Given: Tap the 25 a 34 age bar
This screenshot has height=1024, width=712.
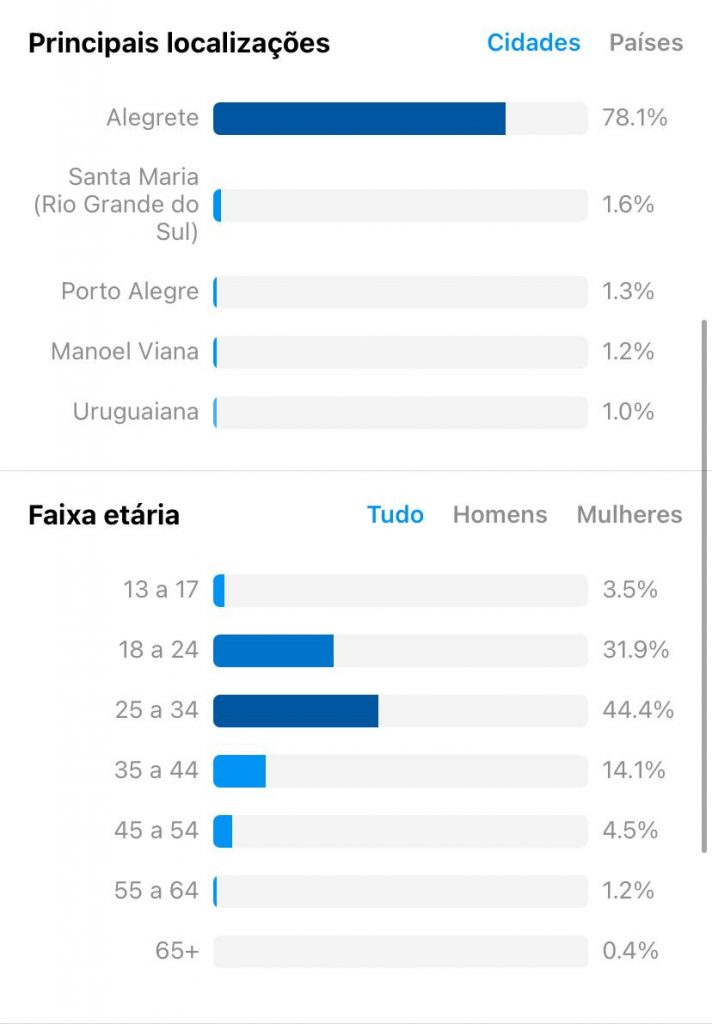Looking at the screenshot, I should 400,711.
